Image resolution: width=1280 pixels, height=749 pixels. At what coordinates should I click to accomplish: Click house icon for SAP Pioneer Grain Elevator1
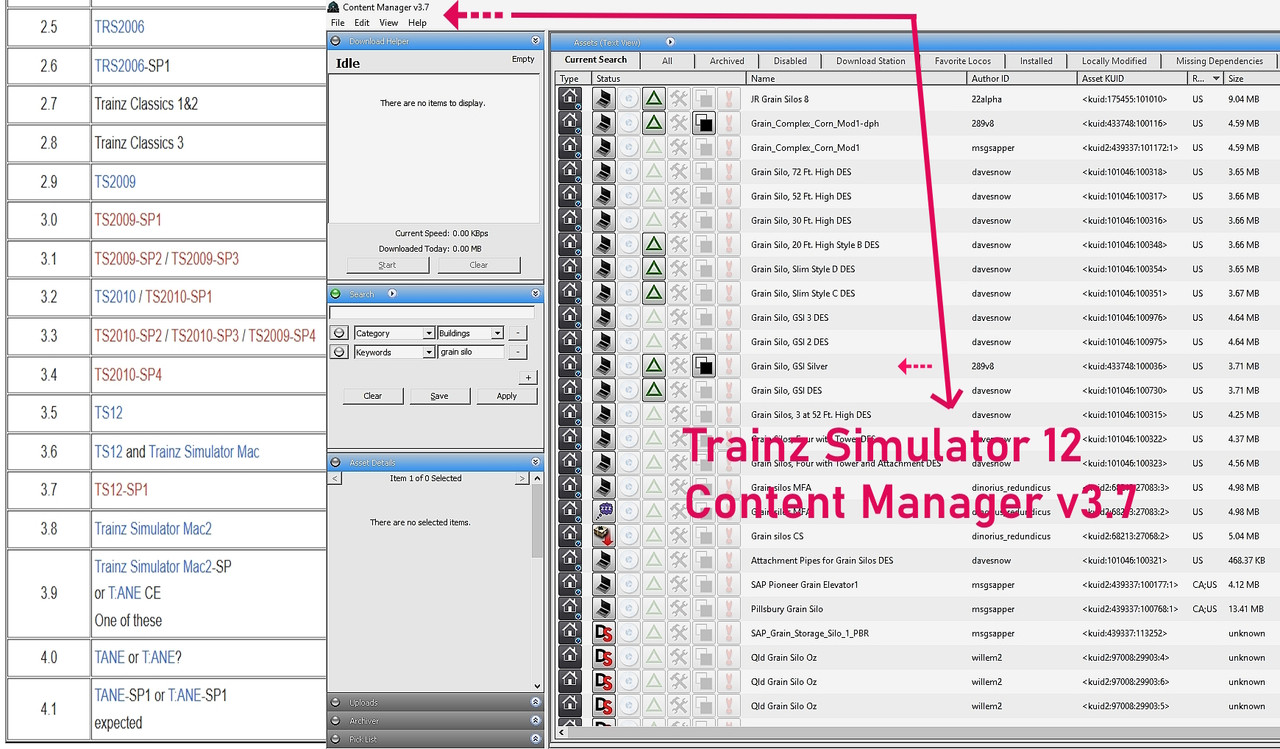(x=569, y=584)
